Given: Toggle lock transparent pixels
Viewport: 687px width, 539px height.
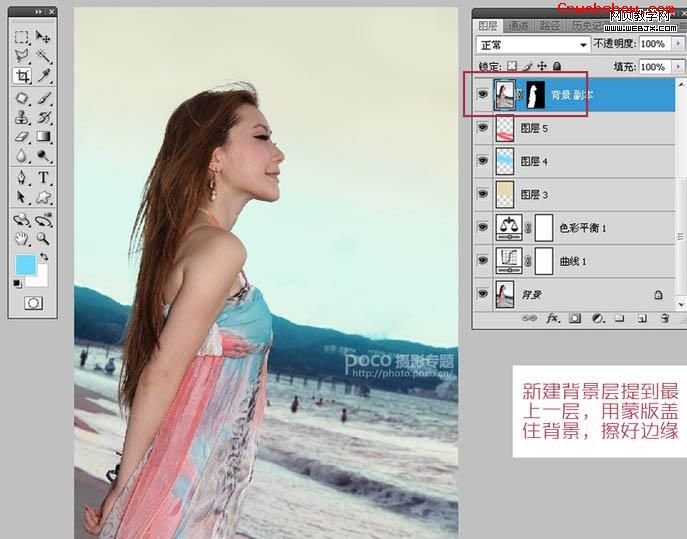Looking at the screenshot, I should 512,66.
